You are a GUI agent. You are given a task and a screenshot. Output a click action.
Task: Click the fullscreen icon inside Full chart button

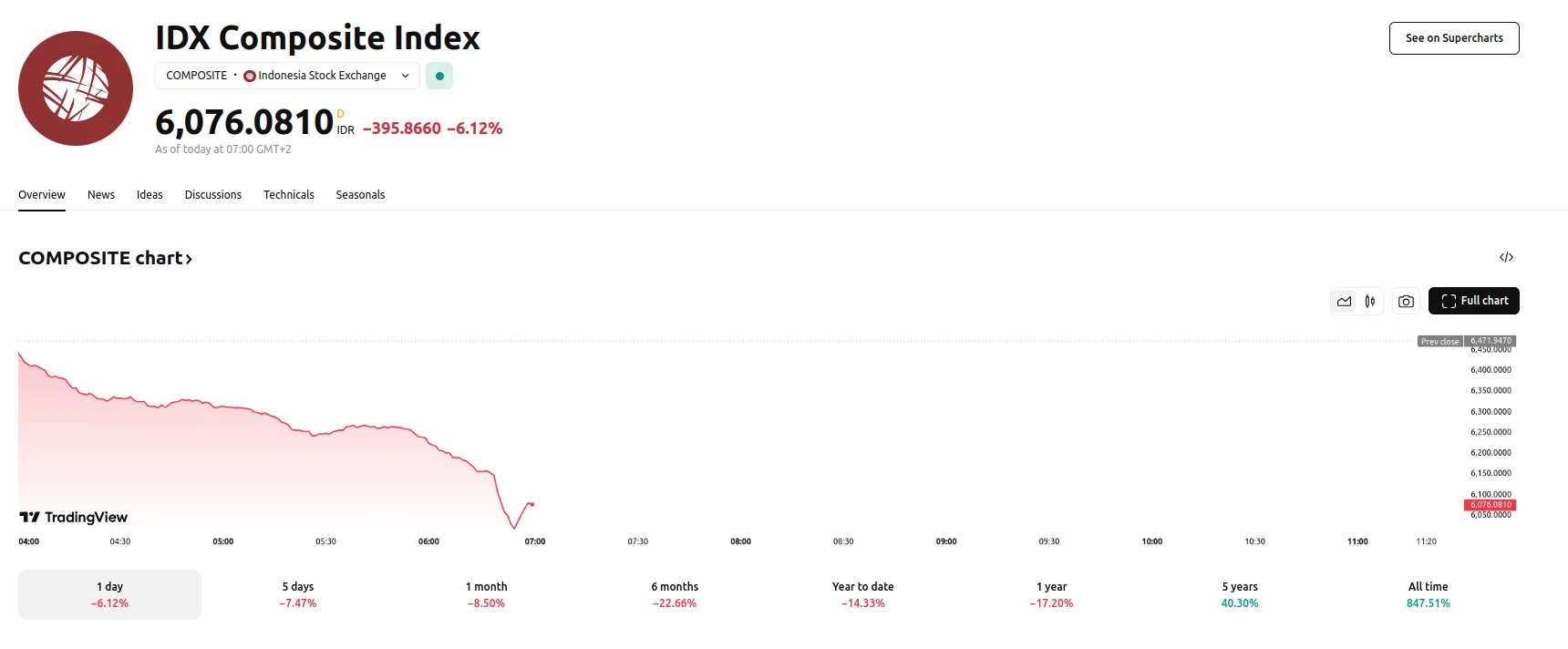click(x=1449, y=301)
